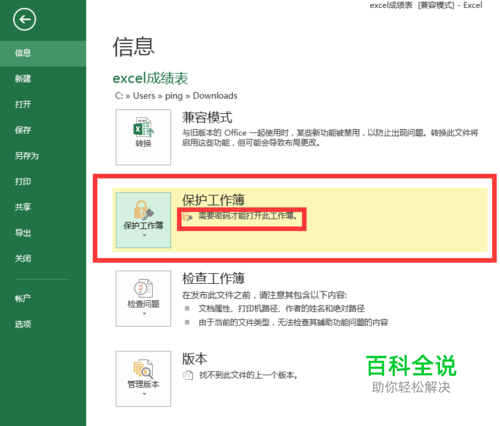Click the 兼容模式 heading
The height and width of the screenshot is (426, 500).
pyautogui.click(x=207, y=118)
